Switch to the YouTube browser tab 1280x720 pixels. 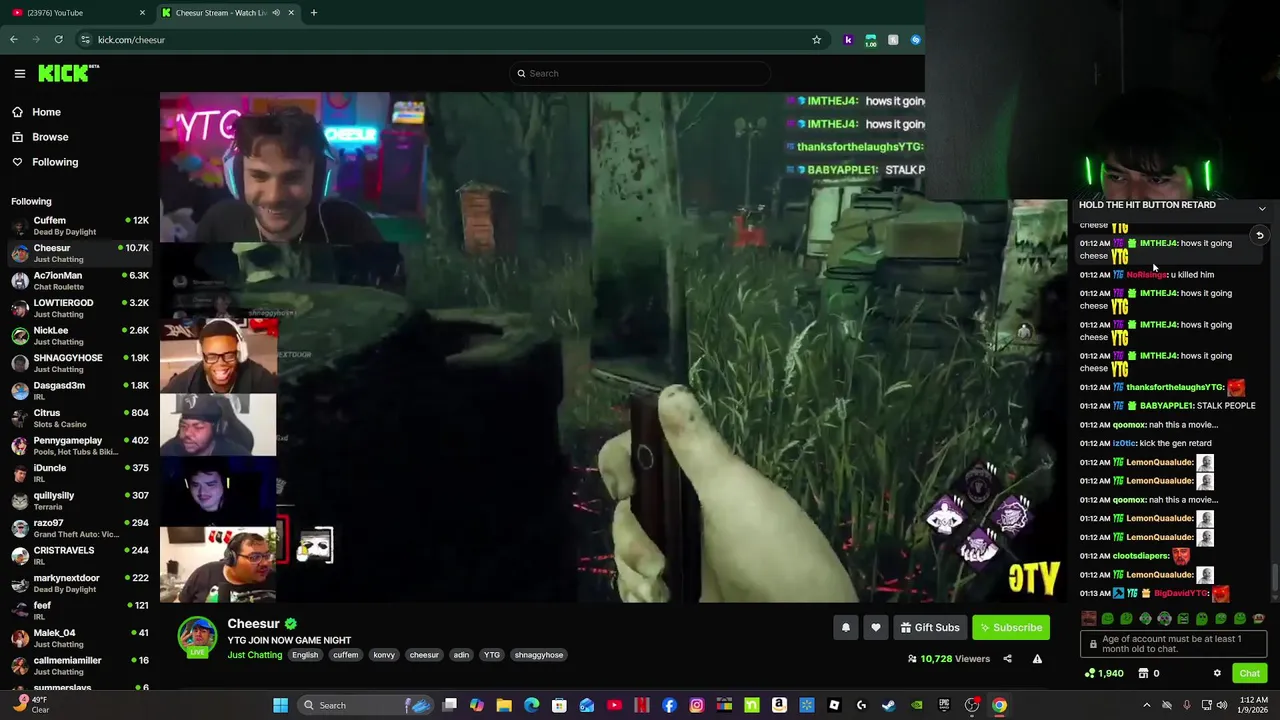pos(77,13)
